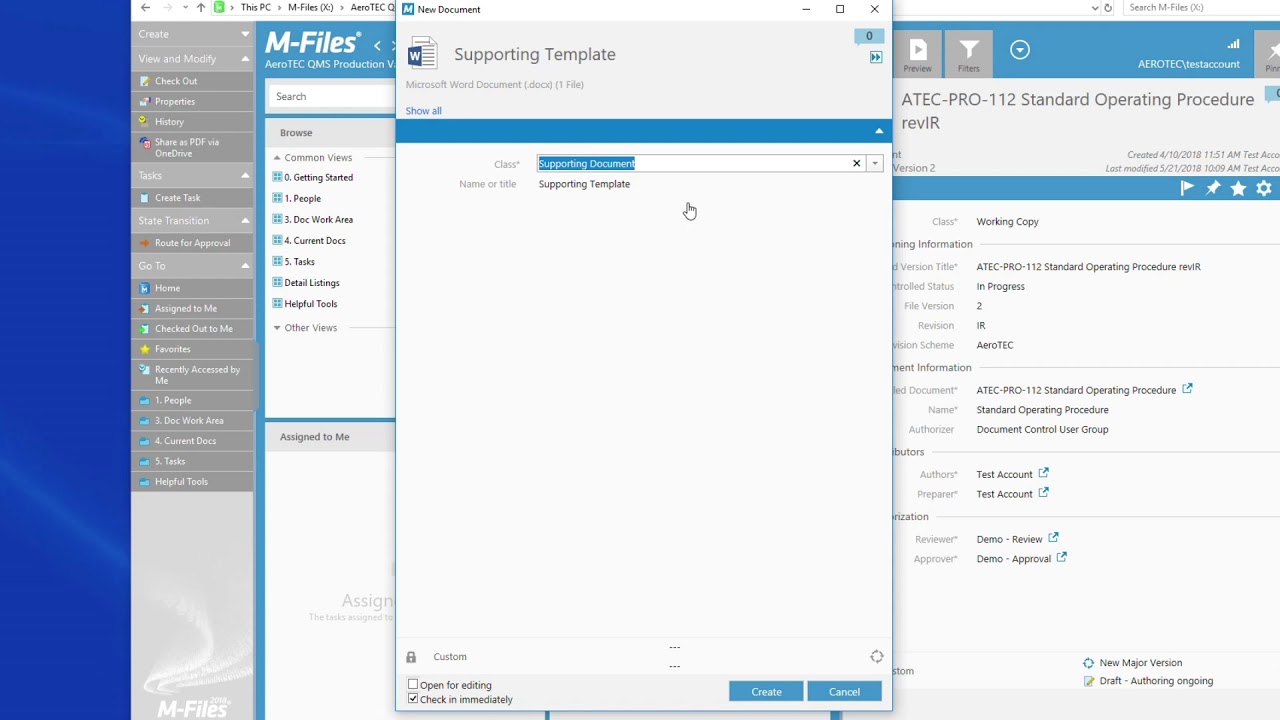
Task: Open Approver Demo - Approval link icon
Action: coord(1062,558)
